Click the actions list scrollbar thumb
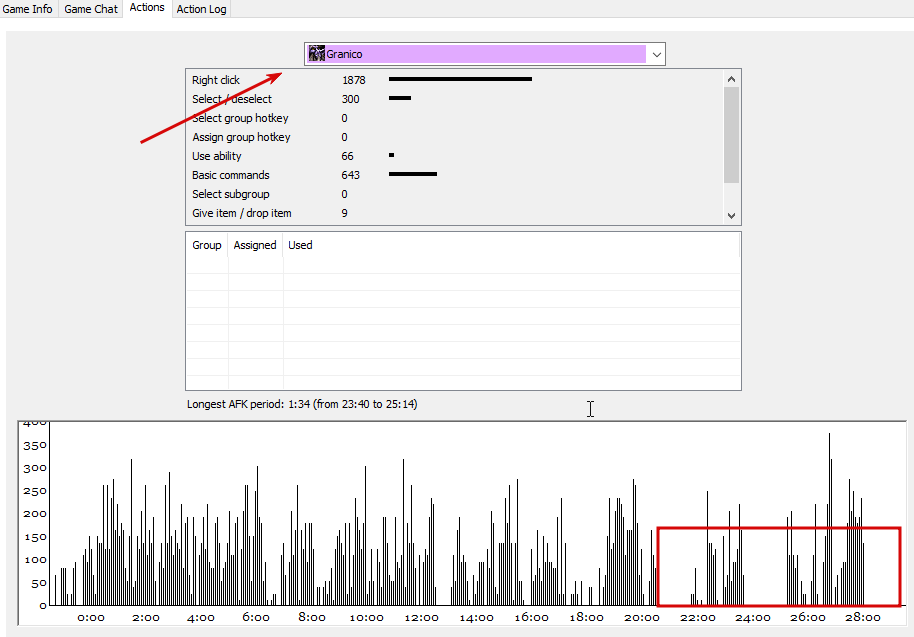Viewport: 914px width, 637px height. 732,135
